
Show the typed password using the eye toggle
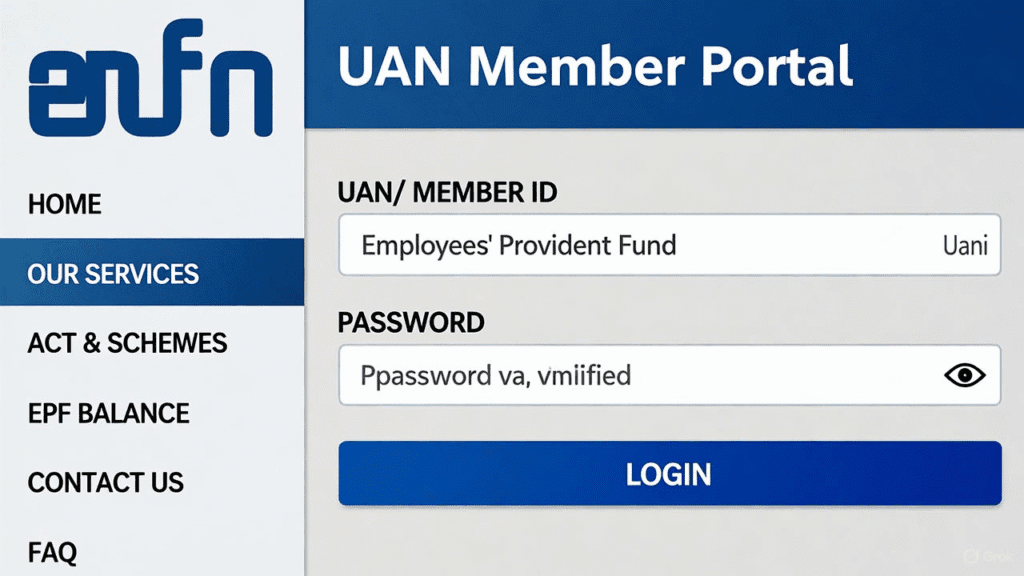coord(963,374)
